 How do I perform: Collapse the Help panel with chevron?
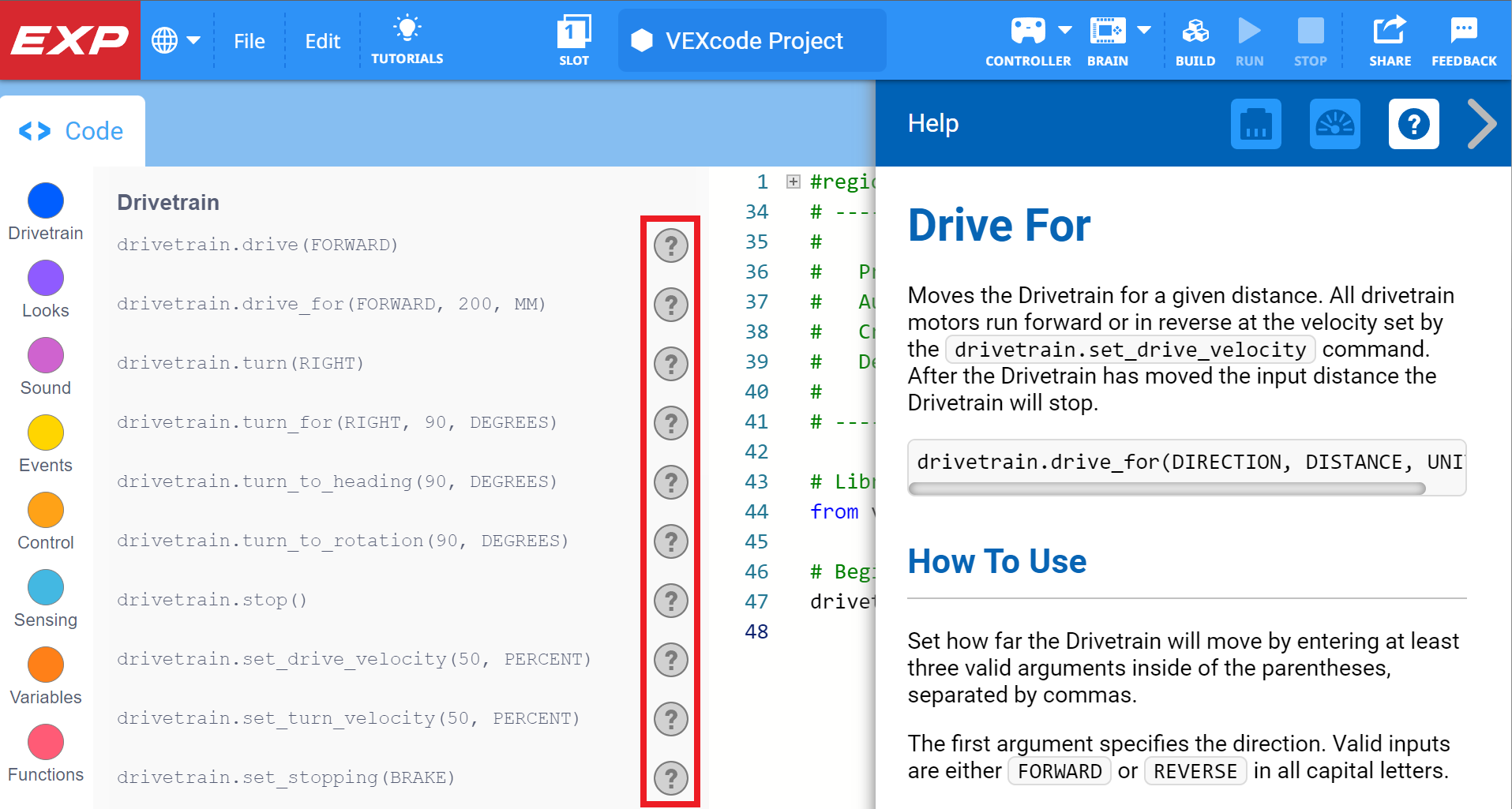(x=1482, y=124)
